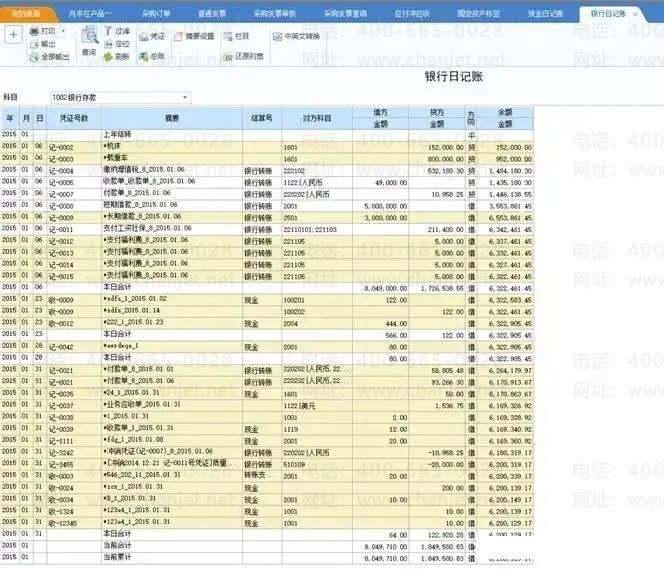Select voucher 记-0009 cell
The image size is (664, 569).
(74, 218)
